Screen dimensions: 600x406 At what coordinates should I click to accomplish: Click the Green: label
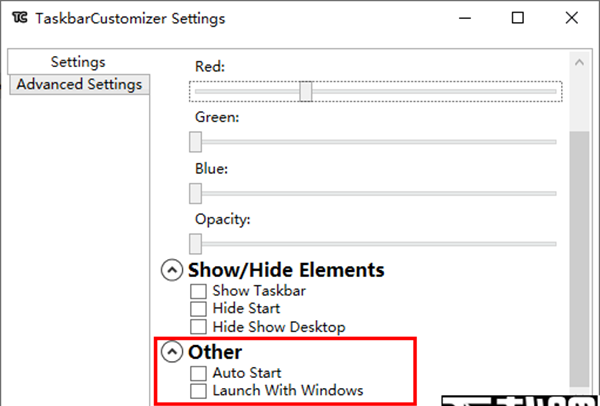tap(217, 117)
